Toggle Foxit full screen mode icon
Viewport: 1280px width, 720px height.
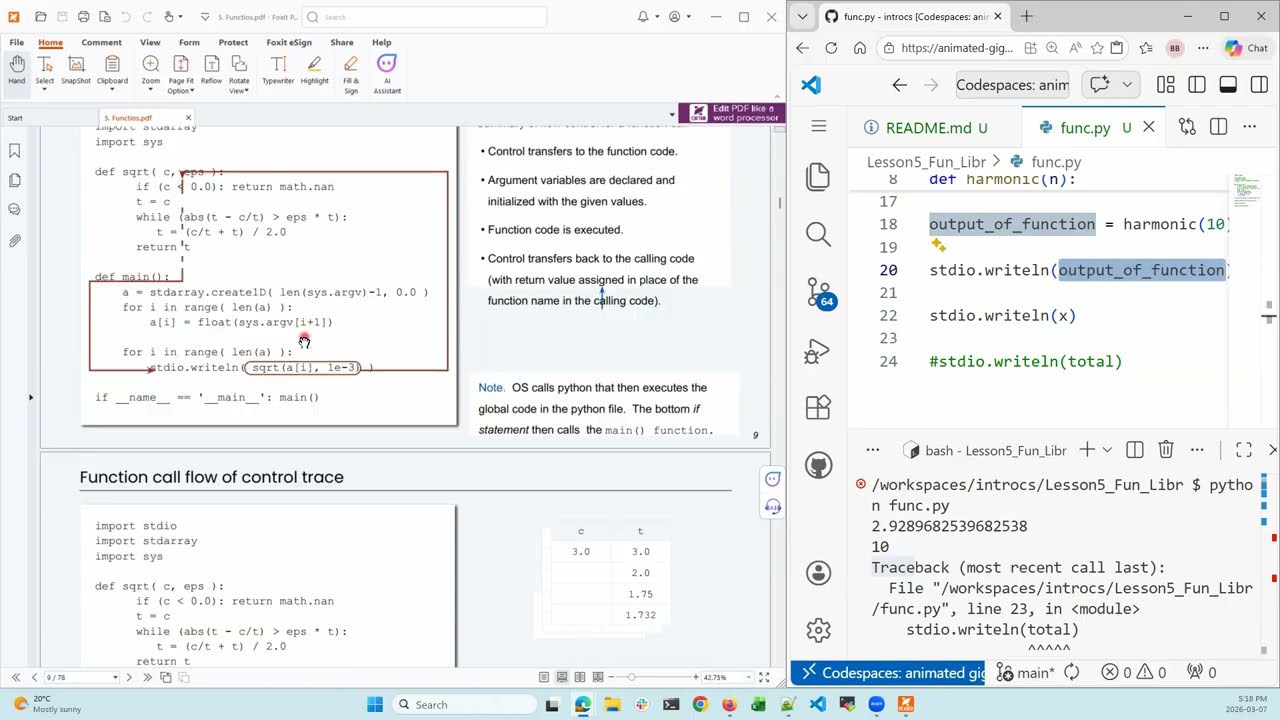[x=764, y=677]
